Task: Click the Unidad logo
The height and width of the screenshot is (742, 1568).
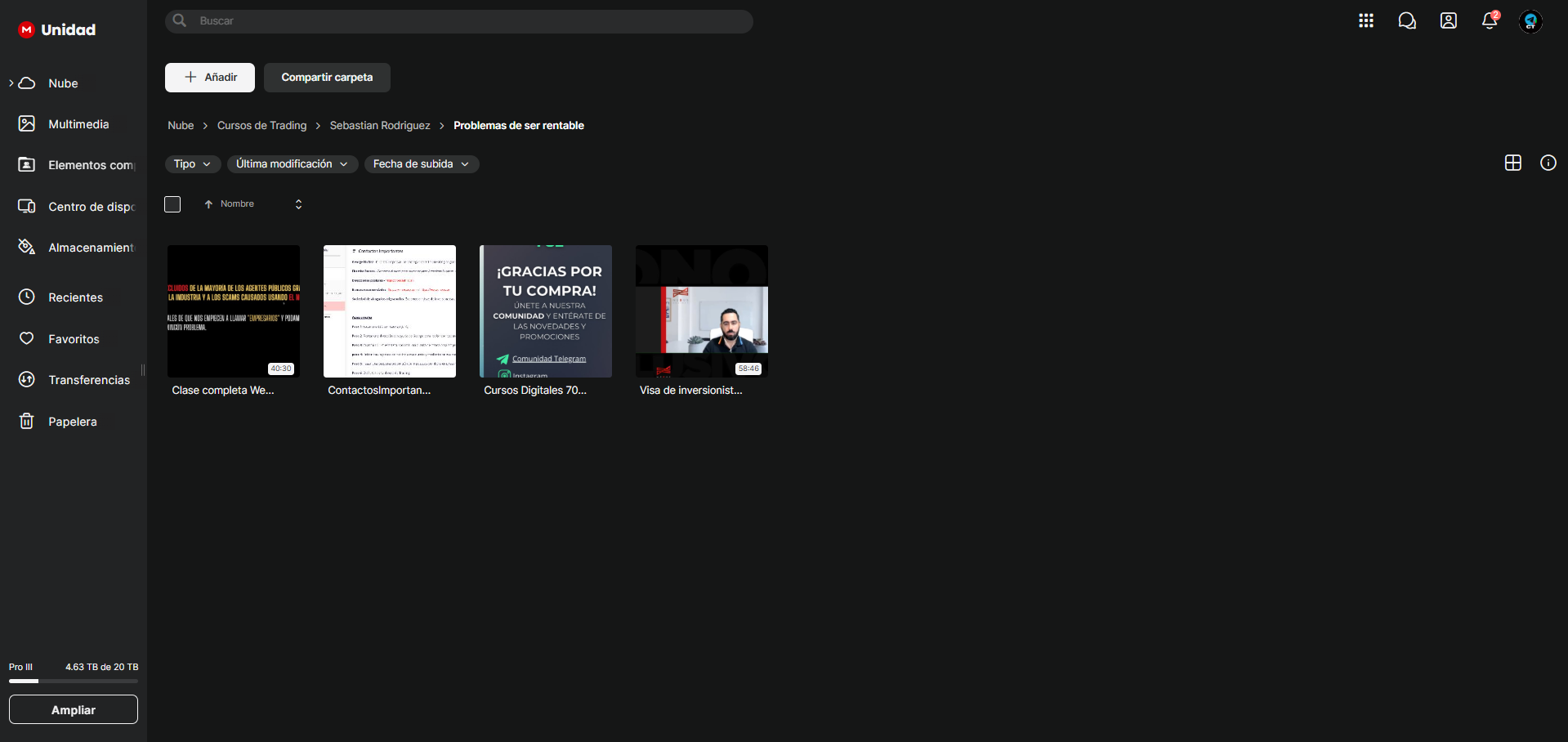Action: 57,30
